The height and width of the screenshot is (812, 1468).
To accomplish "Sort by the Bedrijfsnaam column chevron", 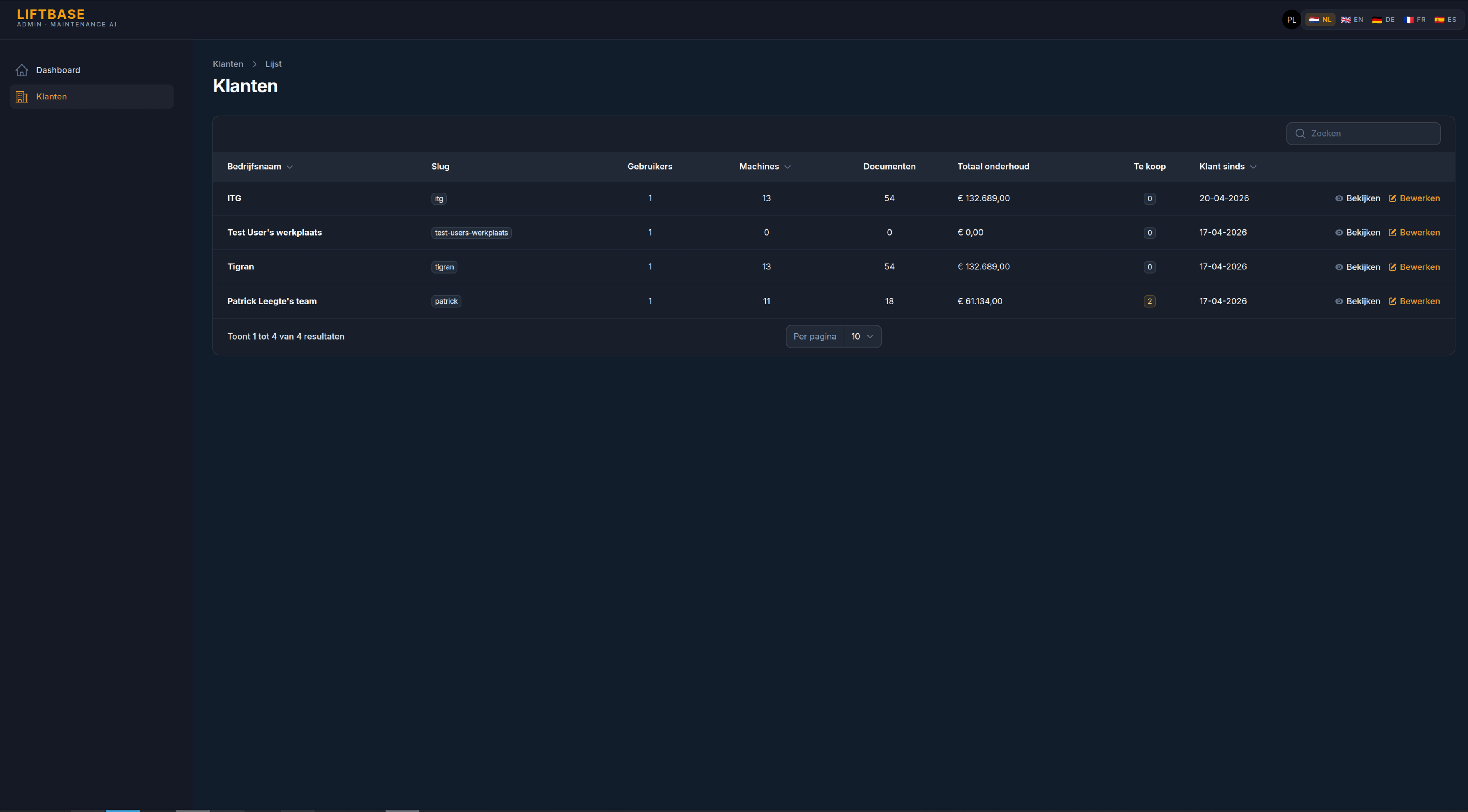I will tap(289, 167).
